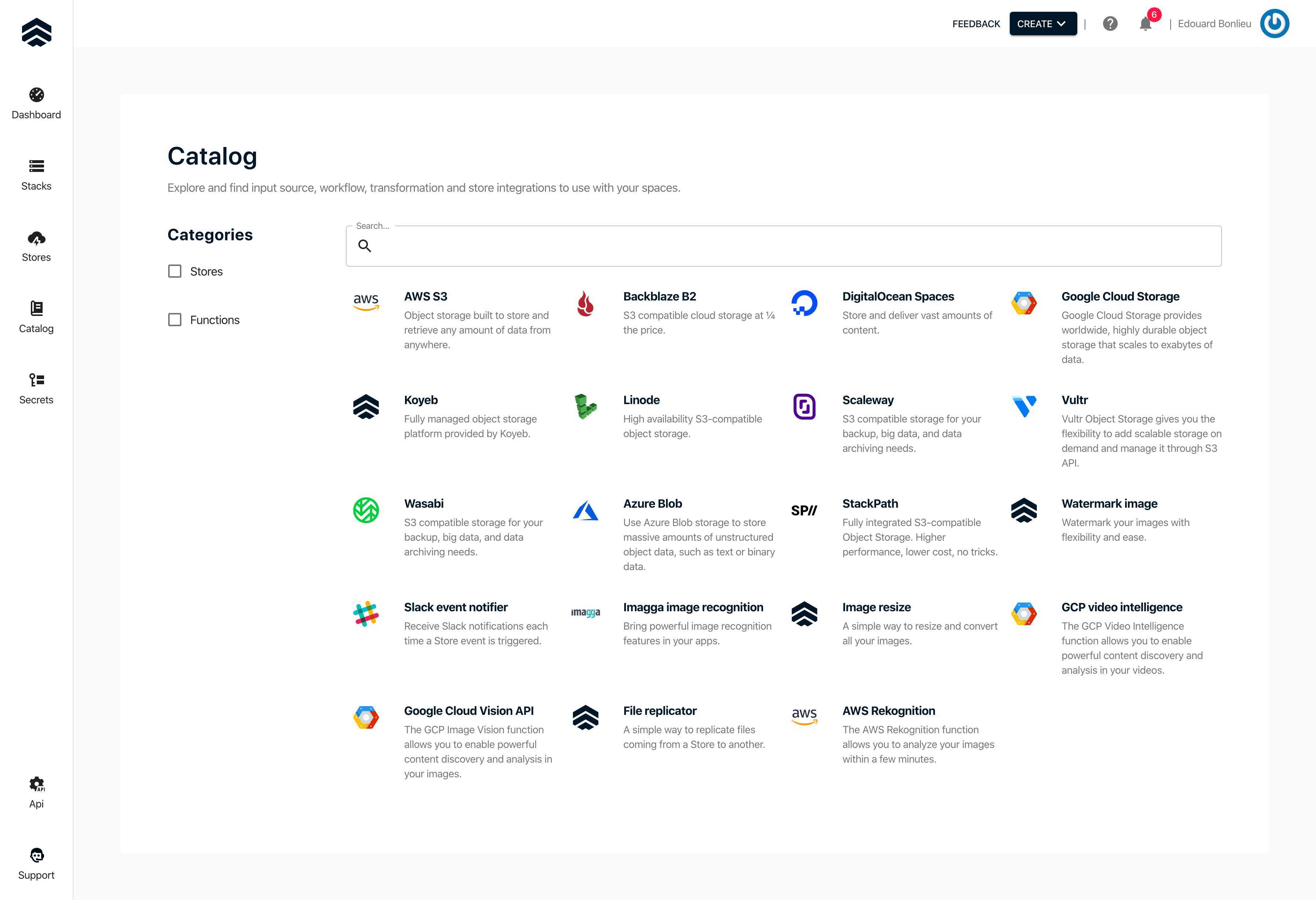The height and width of the screenshot is (900, 1316).
Task: Click the Wasabi green logo icon
Action: tap(366, 510)
